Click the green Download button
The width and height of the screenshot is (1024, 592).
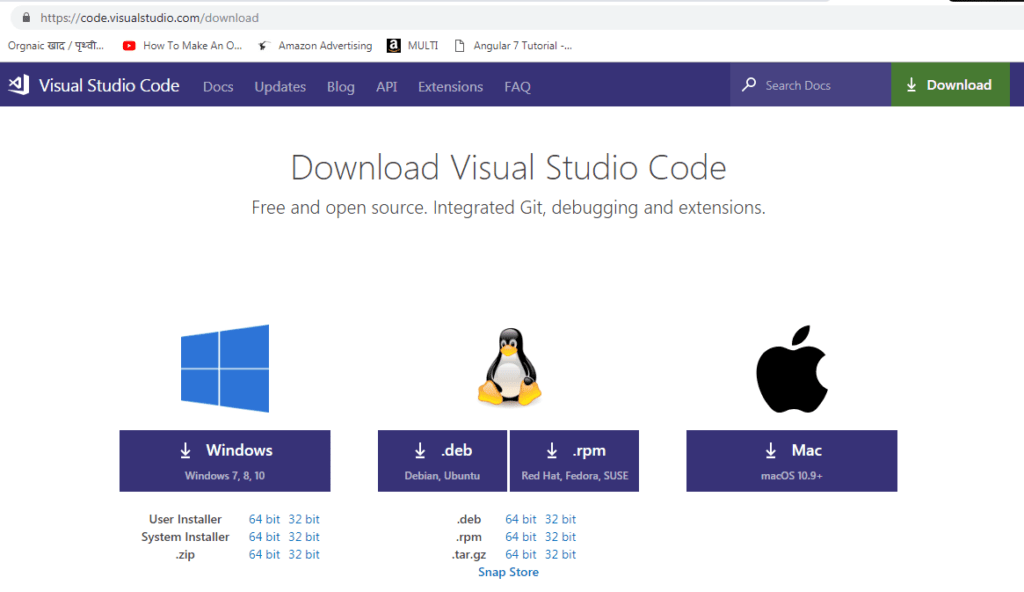click(950, 85)
